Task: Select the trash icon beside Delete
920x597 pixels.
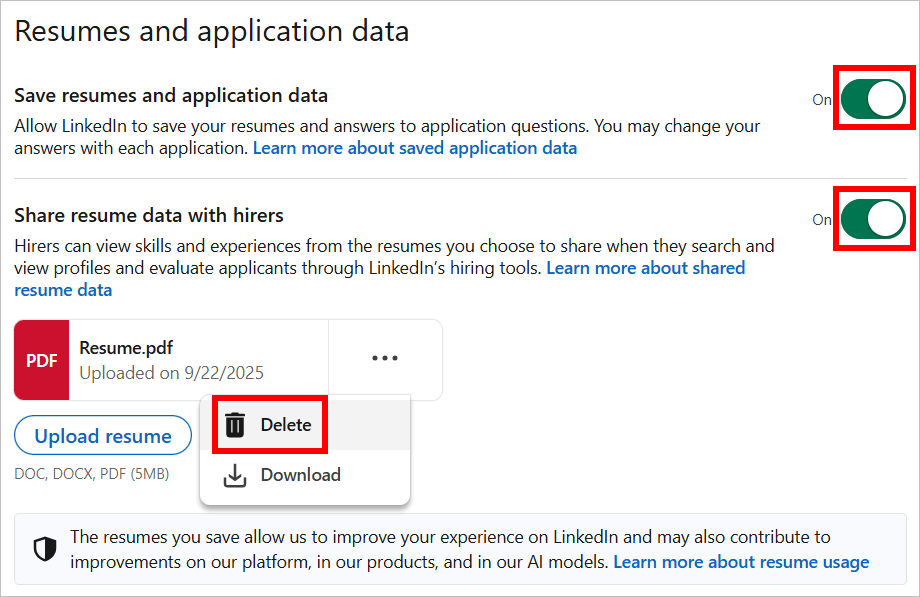Action: coord(236,424)
